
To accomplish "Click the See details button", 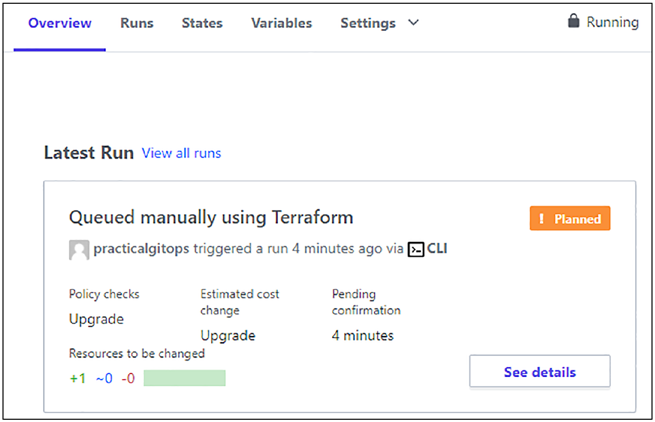I will point(540,371).
